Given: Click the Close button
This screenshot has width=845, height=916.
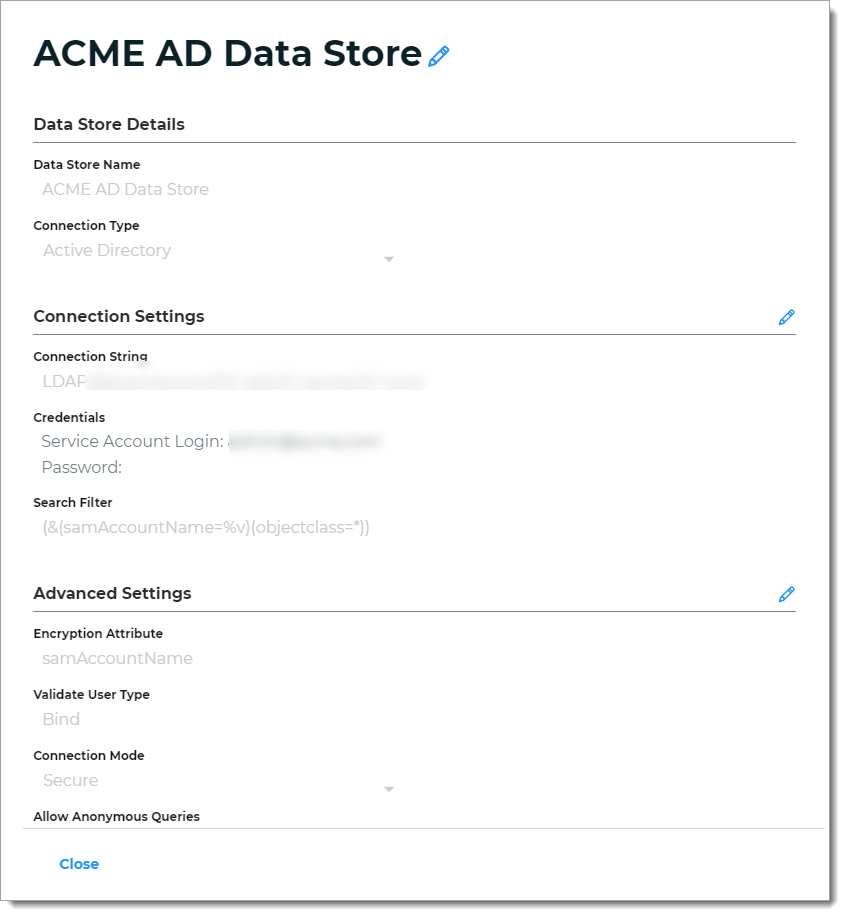Looking at the screenshot, I should (79, 864).
